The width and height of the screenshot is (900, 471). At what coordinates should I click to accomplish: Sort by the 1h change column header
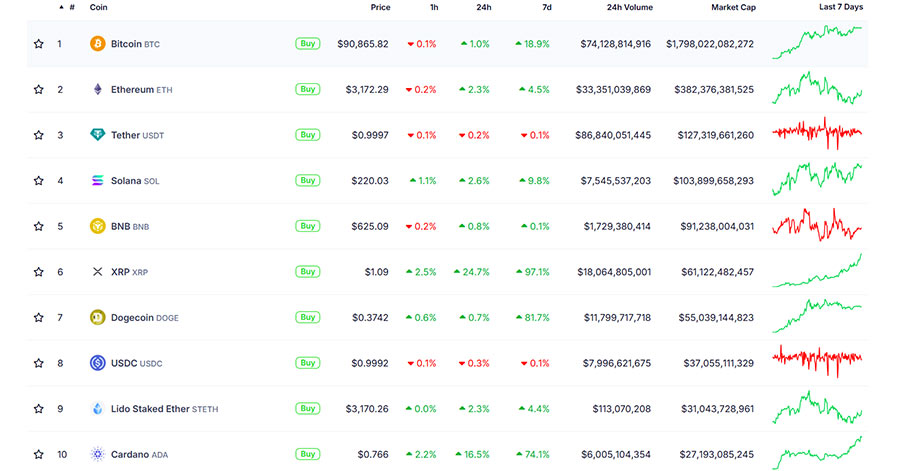[x=434, y=7]
